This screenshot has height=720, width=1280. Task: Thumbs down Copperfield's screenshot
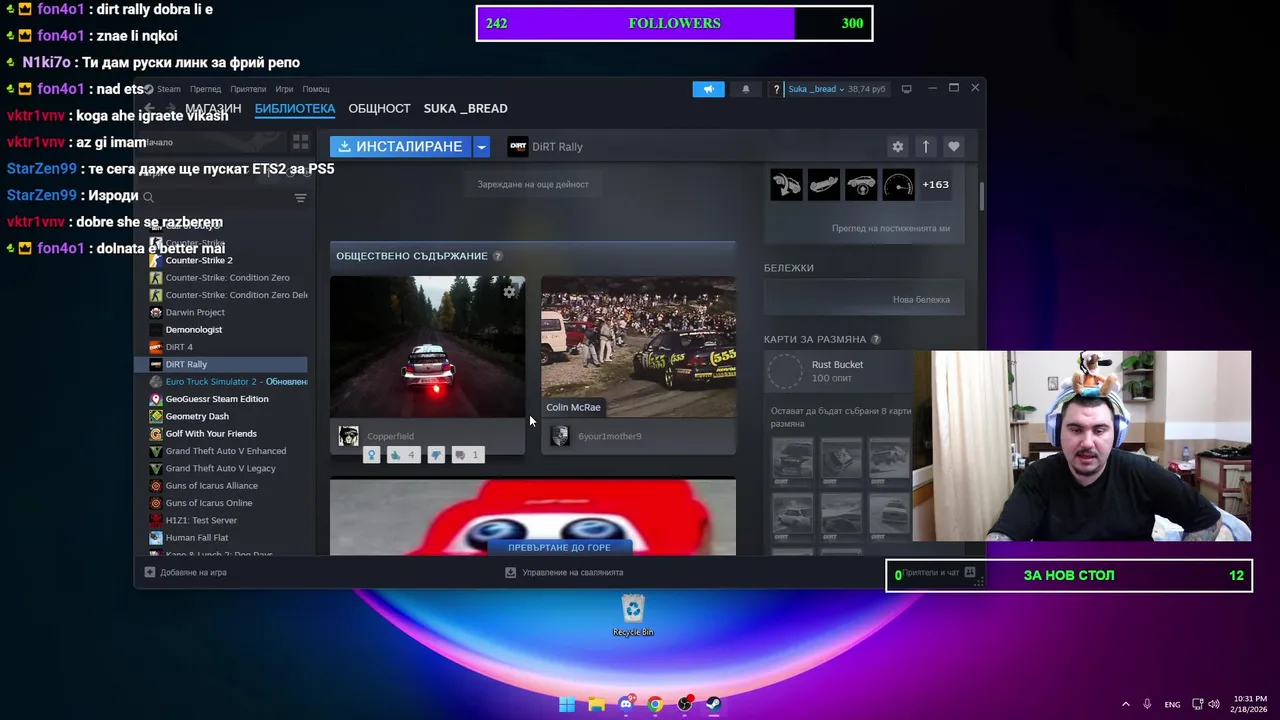pyautogui.click(x=436, y=455)
